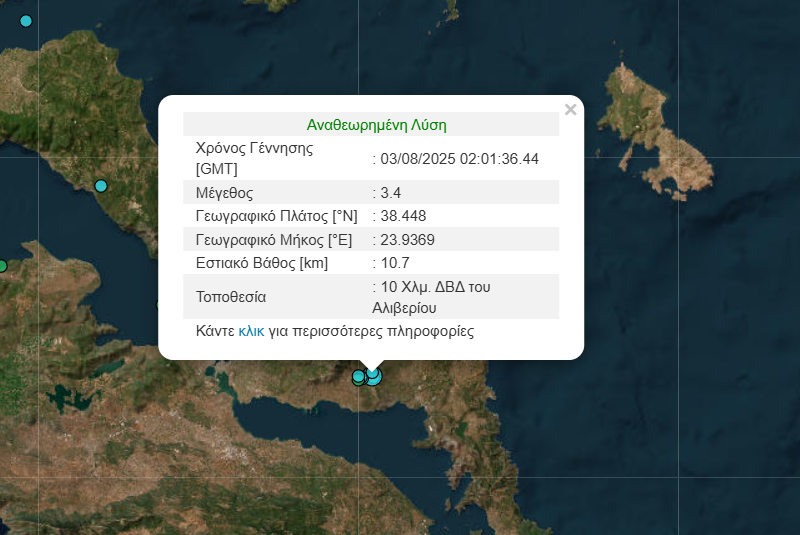The width and height of the screenshot is (800, 535).
Task: Close the earthquake info popup
Action: point(570,110)
